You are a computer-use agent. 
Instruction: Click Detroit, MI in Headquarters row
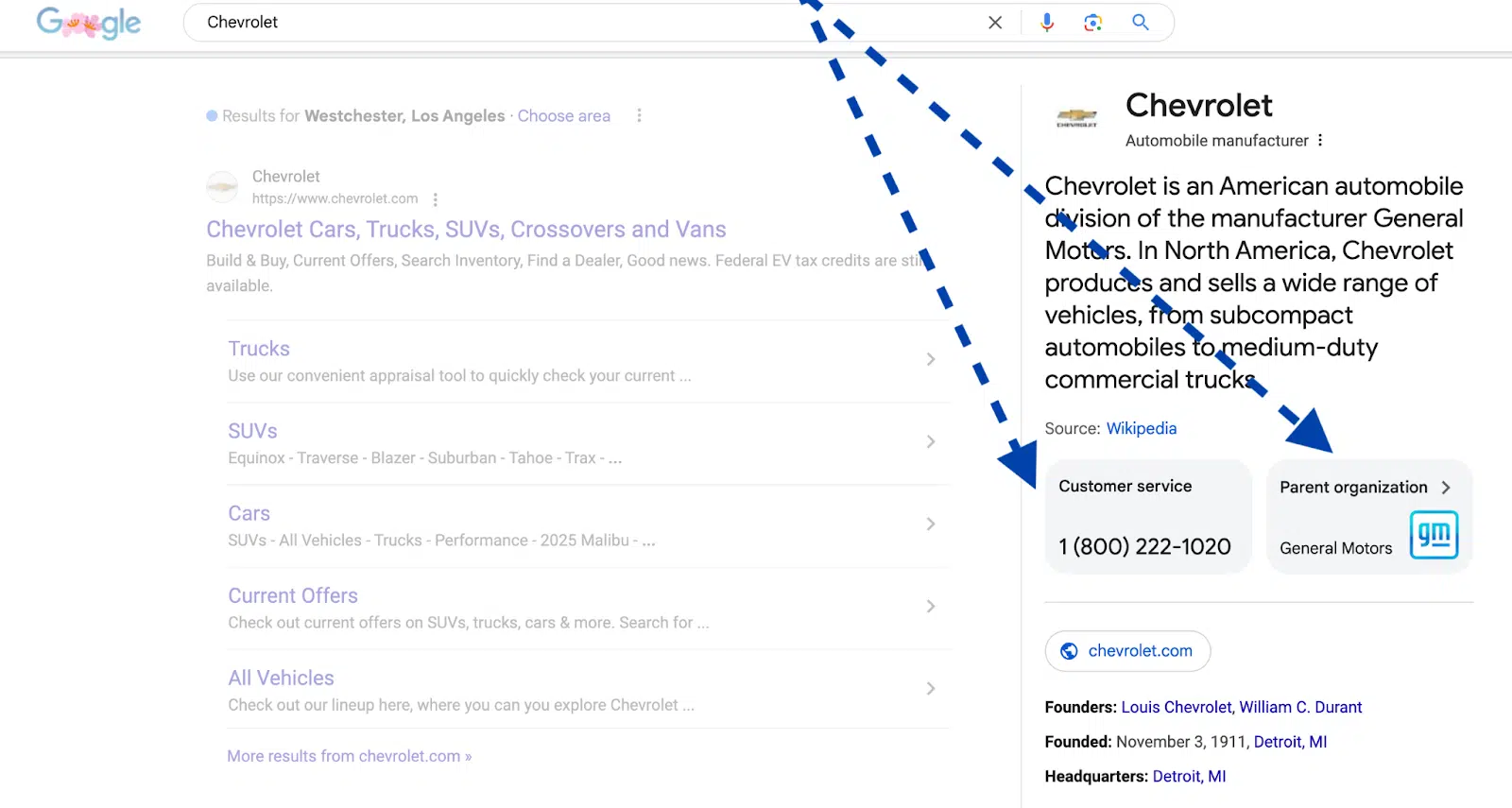(x=1189, y=777)
